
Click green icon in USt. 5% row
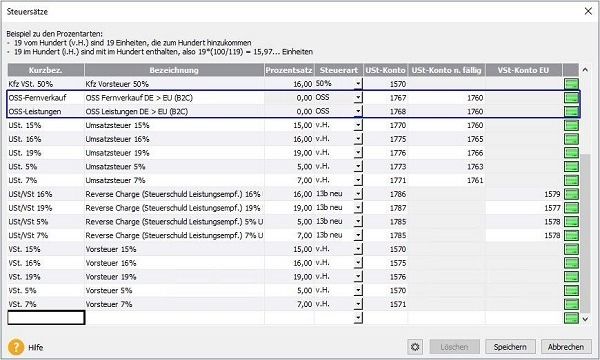[x=571, y=167]
